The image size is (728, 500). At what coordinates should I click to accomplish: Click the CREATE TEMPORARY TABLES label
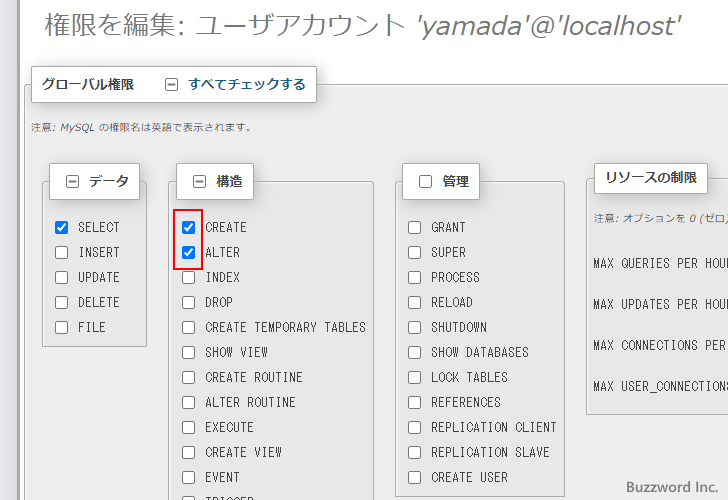pos(286,328)
